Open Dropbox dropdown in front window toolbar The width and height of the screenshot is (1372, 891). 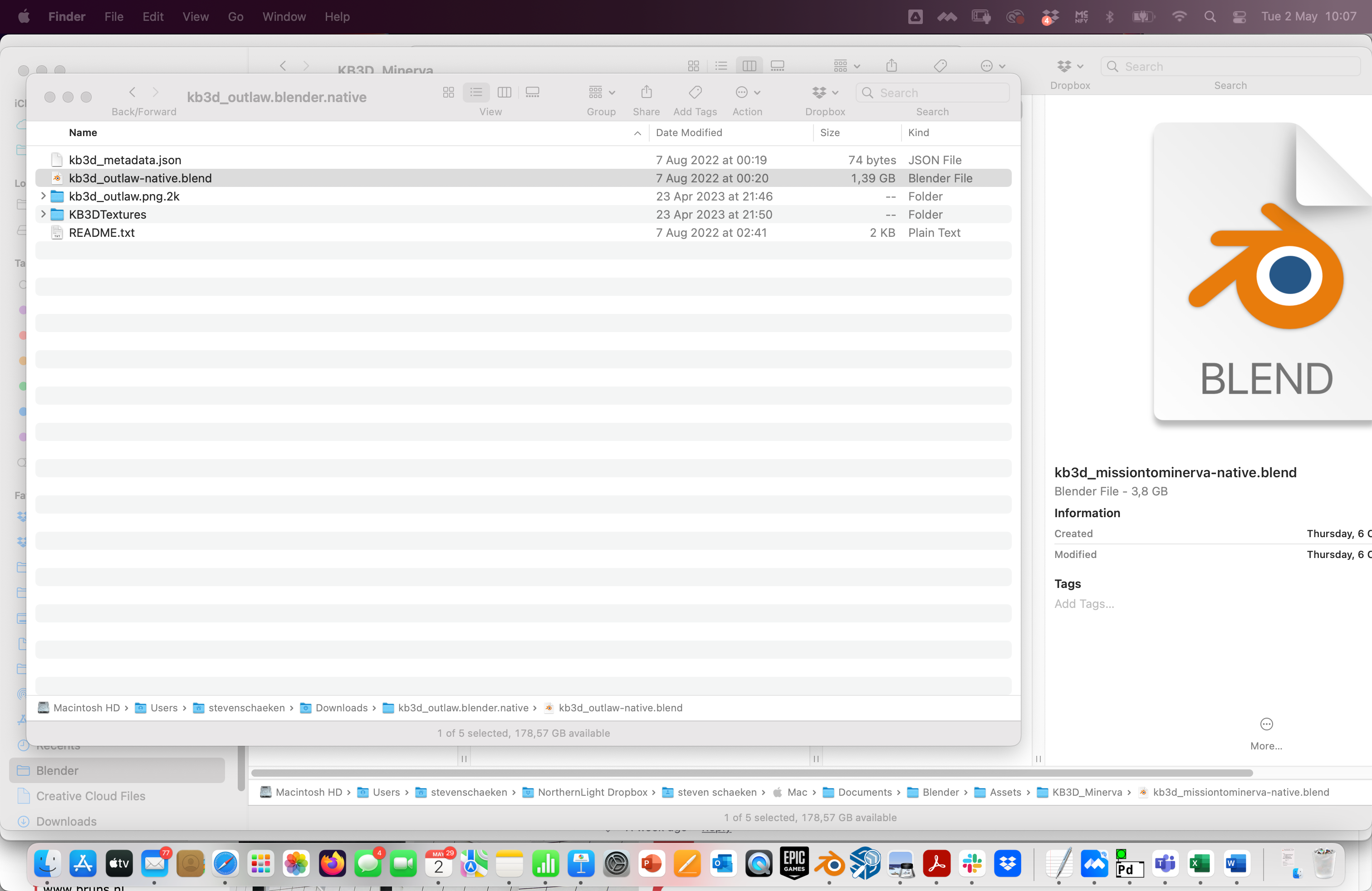click(825, 92)
